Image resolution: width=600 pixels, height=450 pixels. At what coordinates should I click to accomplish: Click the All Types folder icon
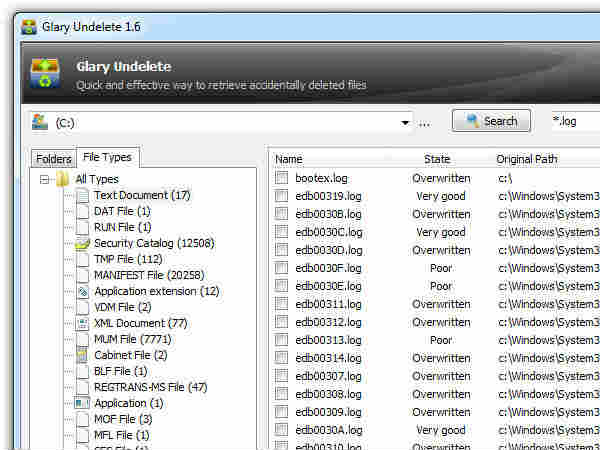point(62,179)
